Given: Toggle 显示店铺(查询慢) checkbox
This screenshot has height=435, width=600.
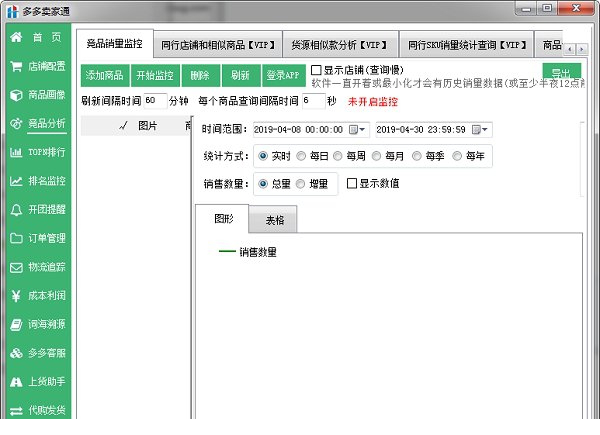Looking at the screenshot, I should pyautogui.click(x=316, y=70).
